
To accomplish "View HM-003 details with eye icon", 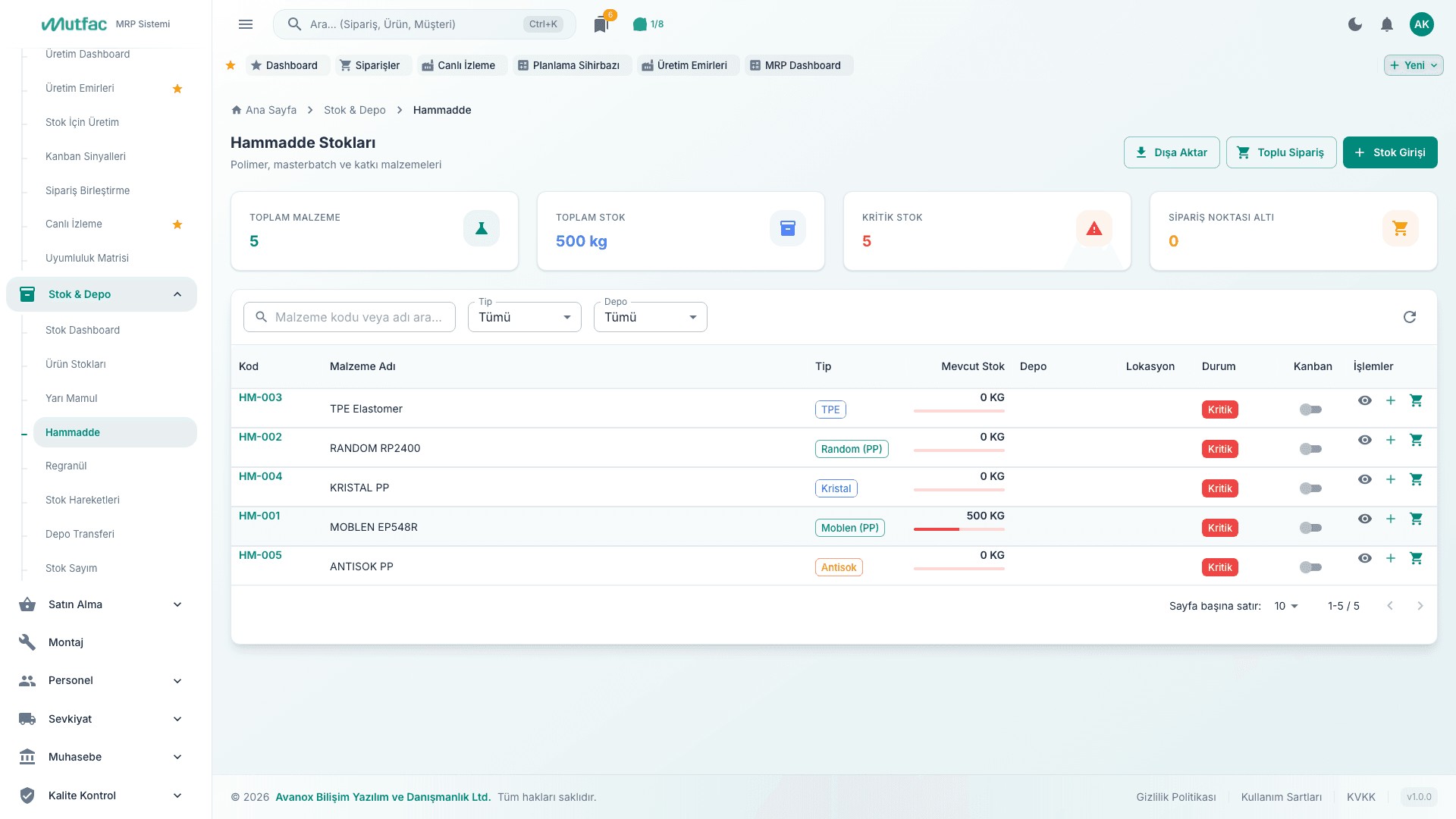I will [x=1365, y=400].
